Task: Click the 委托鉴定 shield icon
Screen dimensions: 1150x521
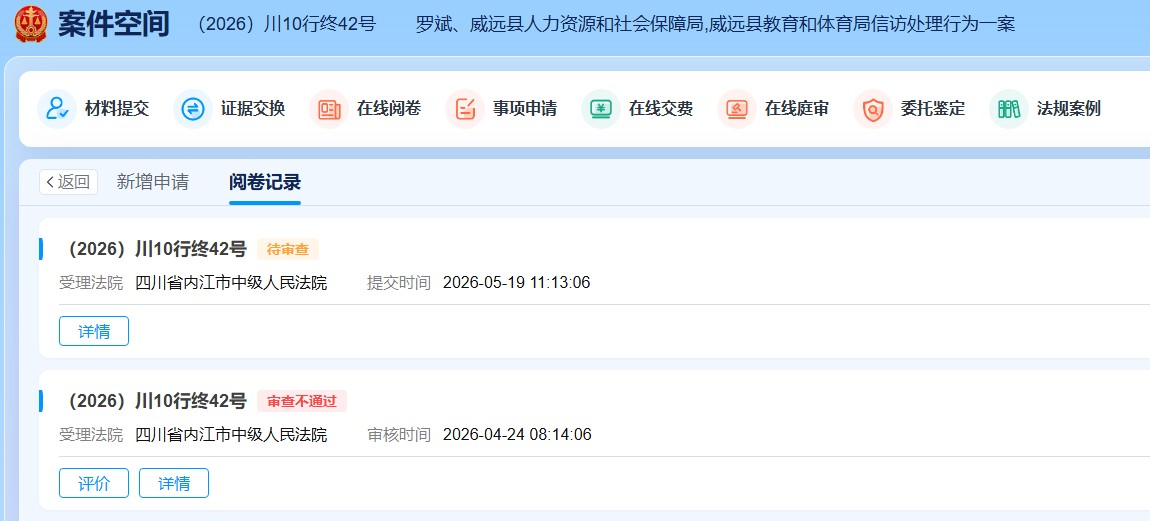Action: [873, 109]
